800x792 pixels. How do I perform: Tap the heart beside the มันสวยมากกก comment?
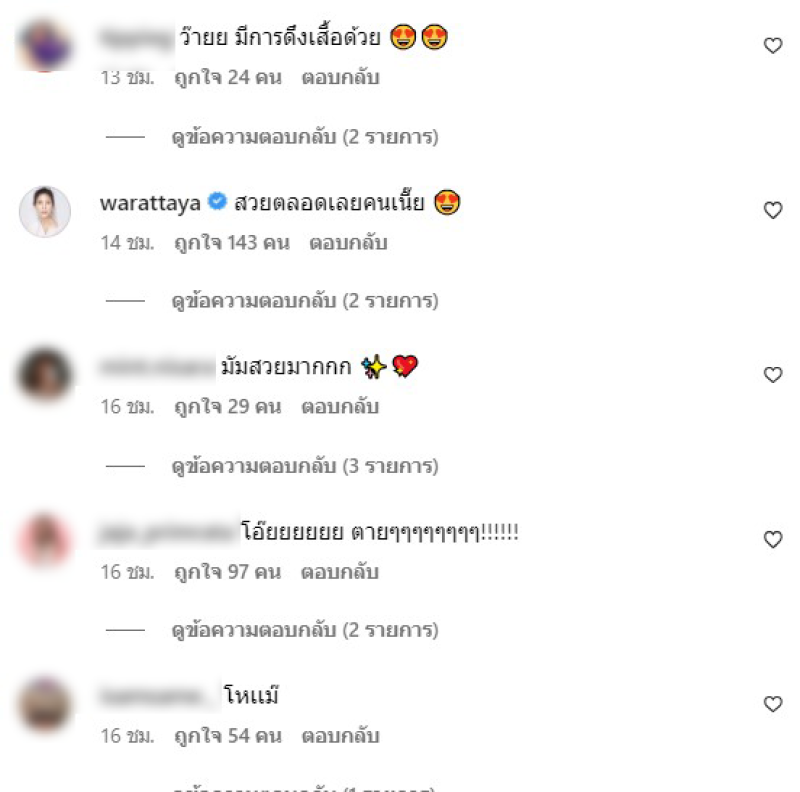pos(772,375)
